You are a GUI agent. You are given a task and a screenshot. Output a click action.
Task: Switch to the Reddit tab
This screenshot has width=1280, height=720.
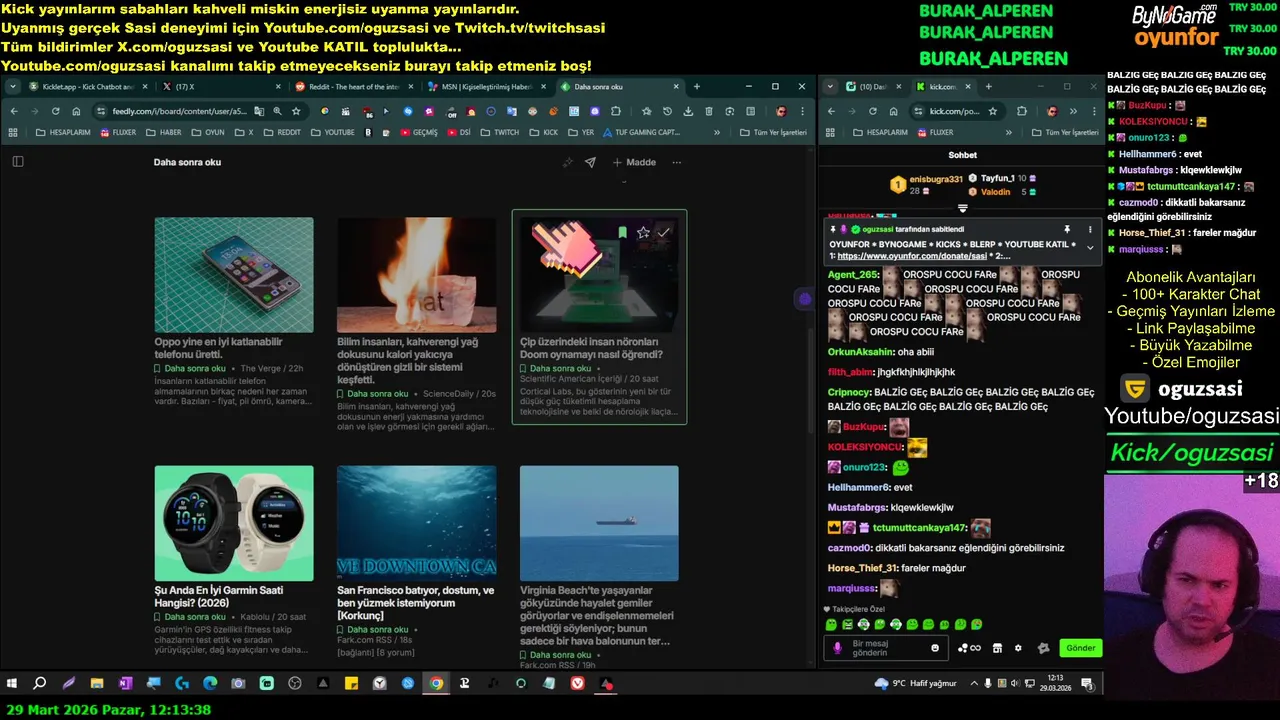click(x=352, y=87)
